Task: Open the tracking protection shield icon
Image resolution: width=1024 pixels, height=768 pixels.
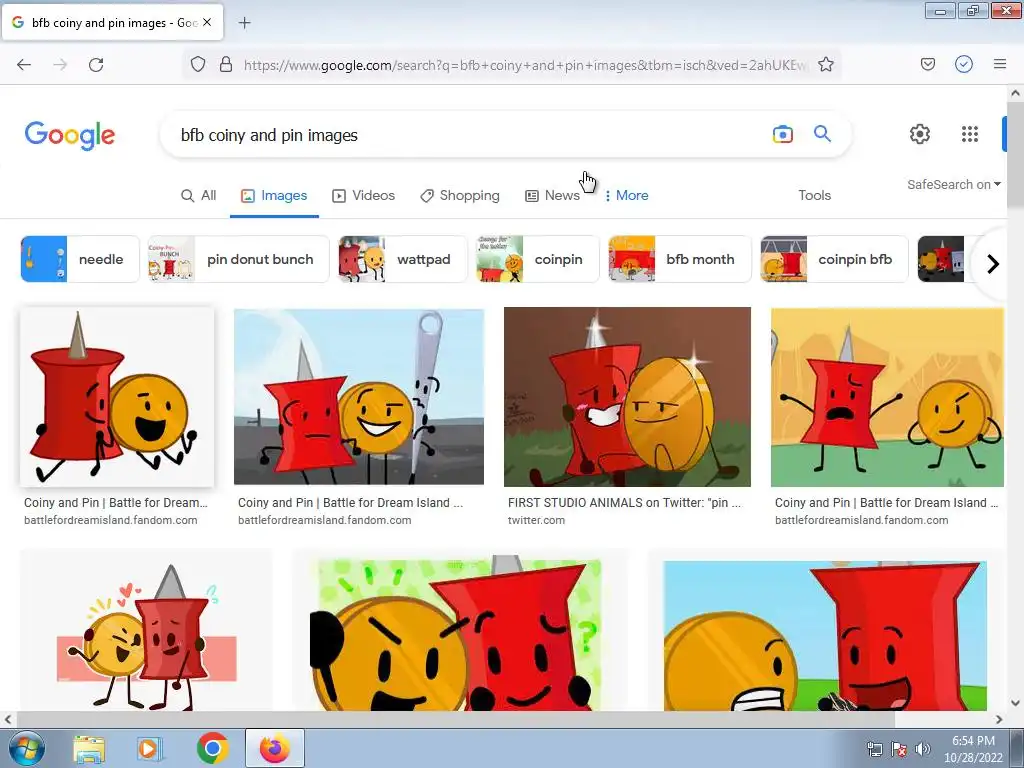Action: pyautogui.click(x=198, y=64)
